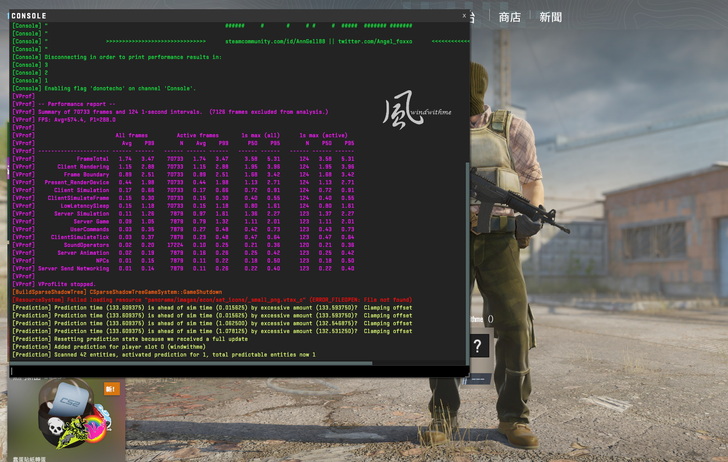Screen dimensions: 728x462
Task: Select the skull sticker icon
Action: click(56, 427)
